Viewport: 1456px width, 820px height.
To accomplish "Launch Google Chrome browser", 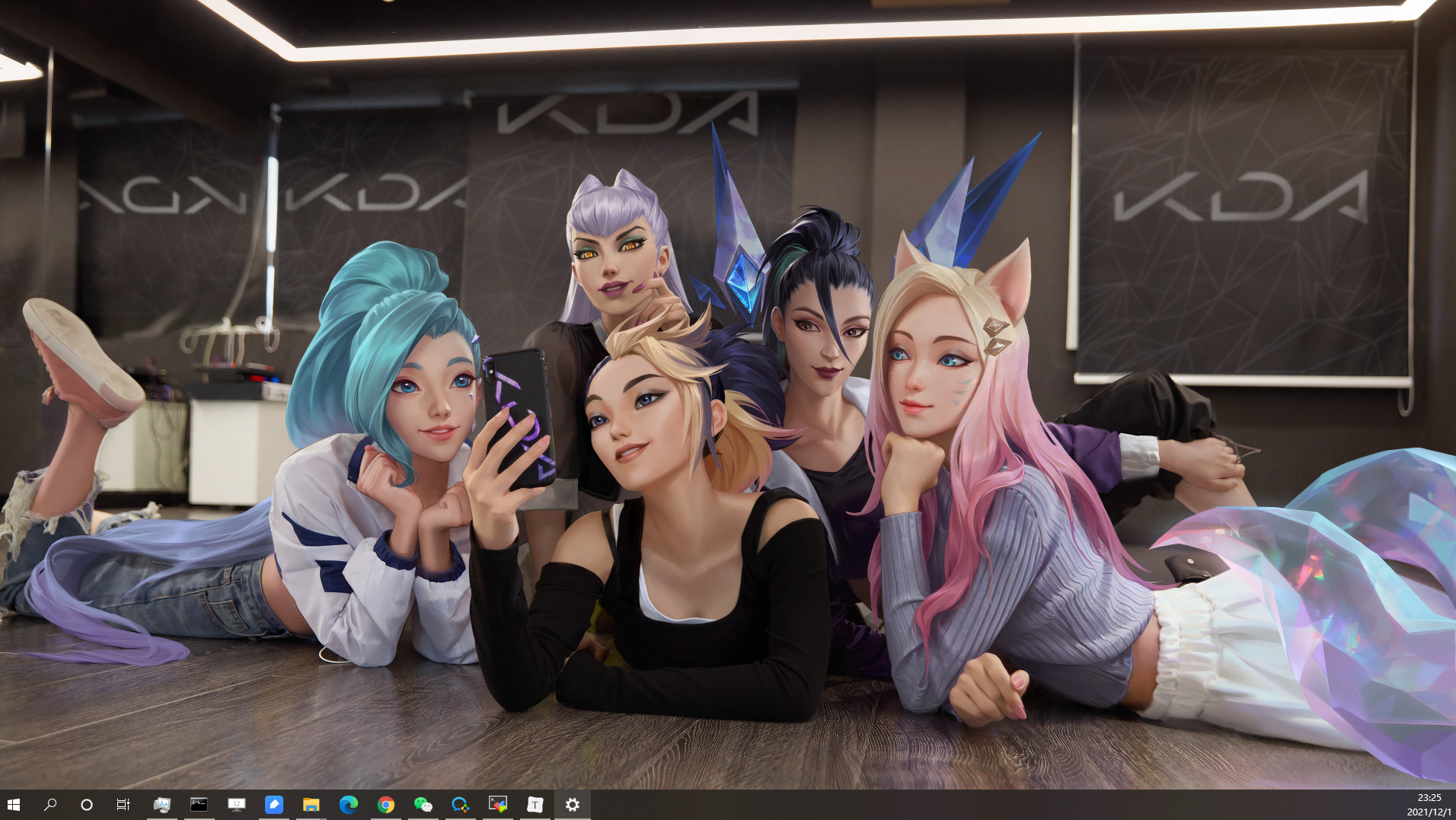I will click(385, 804).
